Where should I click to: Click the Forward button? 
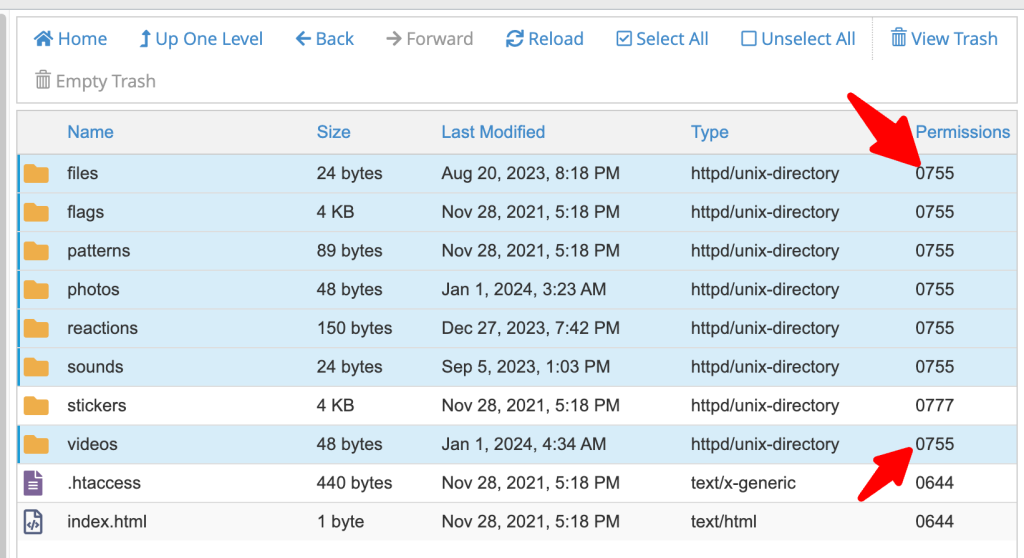[x=430, y=39]
